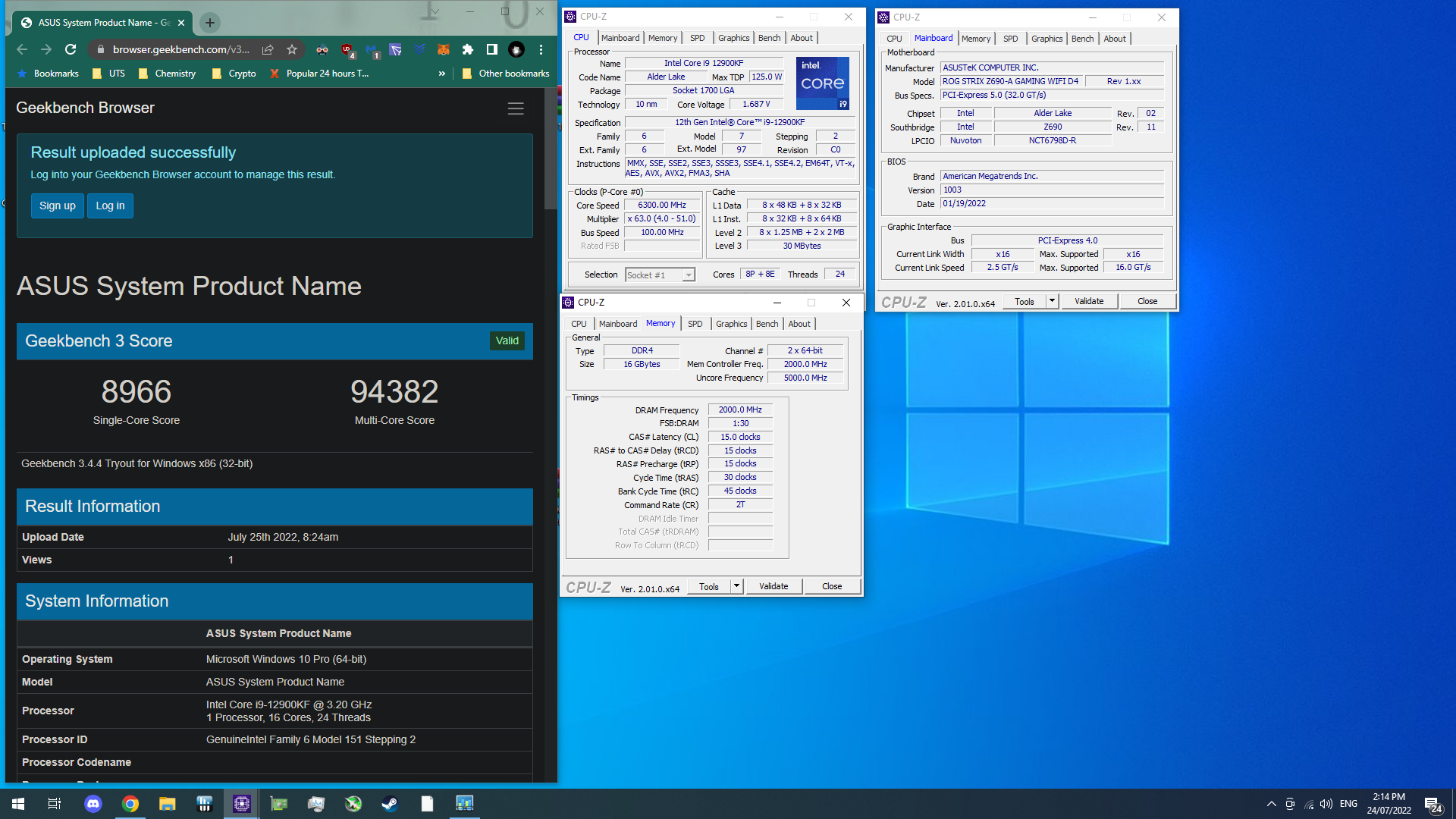
Task: Click Close in the Memory CPU-Z window
Action: point(832,586)
